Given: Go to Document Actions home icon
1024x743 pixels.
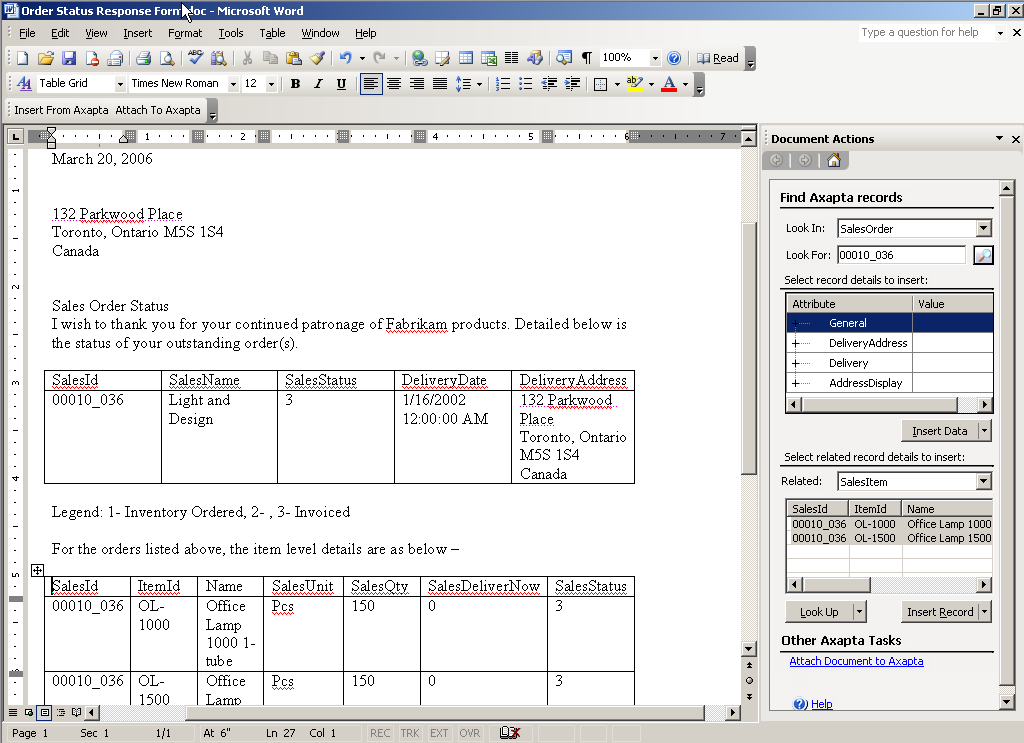Looking at the screenshot, I should tap(834, 161).
